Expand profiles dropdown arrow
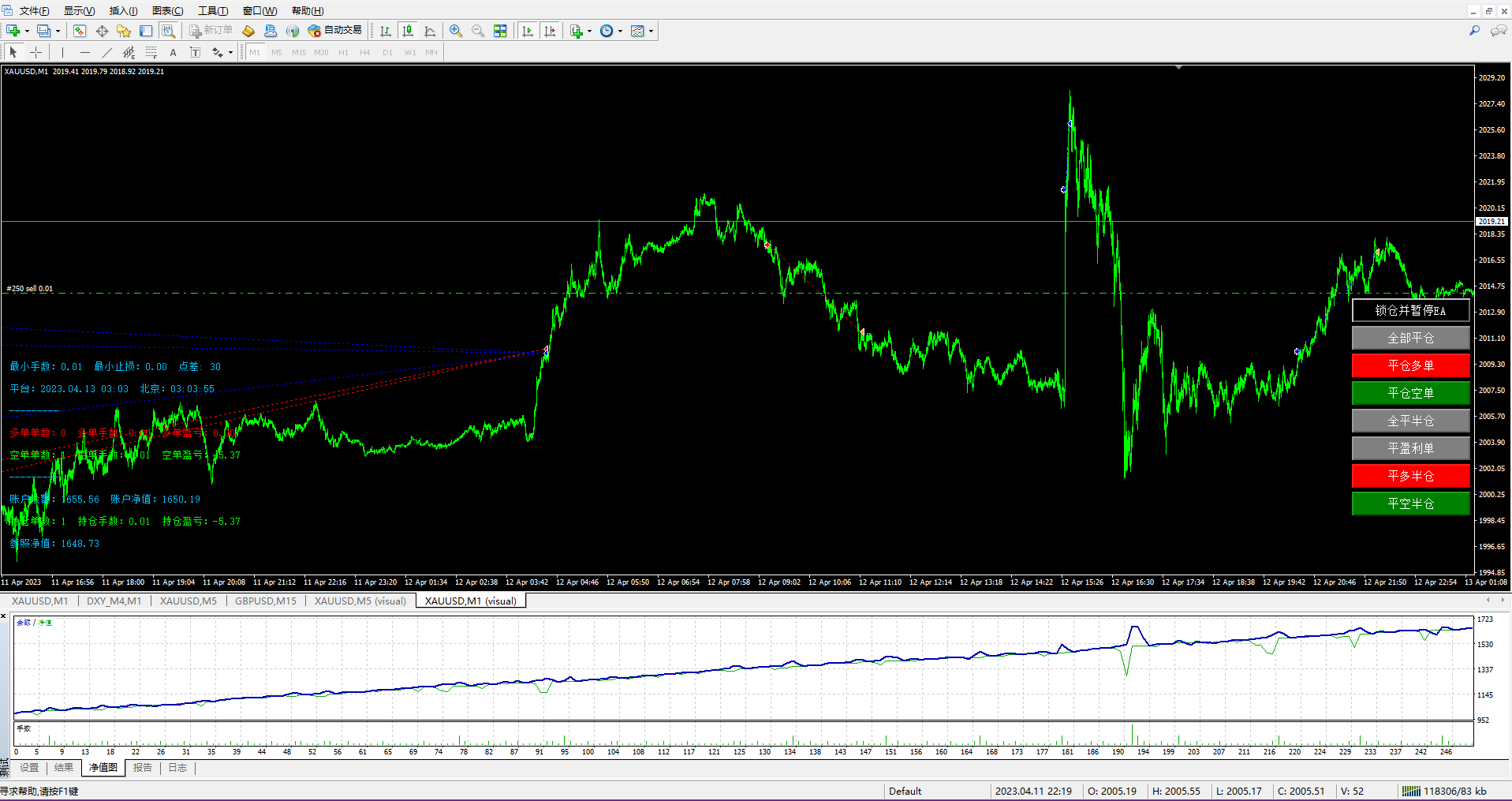The width and height of the screenshot is (1512, 801). click(x=58, y=32)
